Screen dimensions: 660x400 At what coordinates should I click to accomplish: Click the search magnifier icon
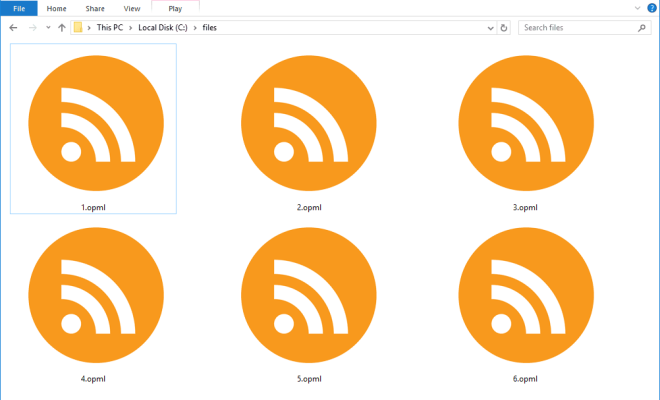coord(641,28)
